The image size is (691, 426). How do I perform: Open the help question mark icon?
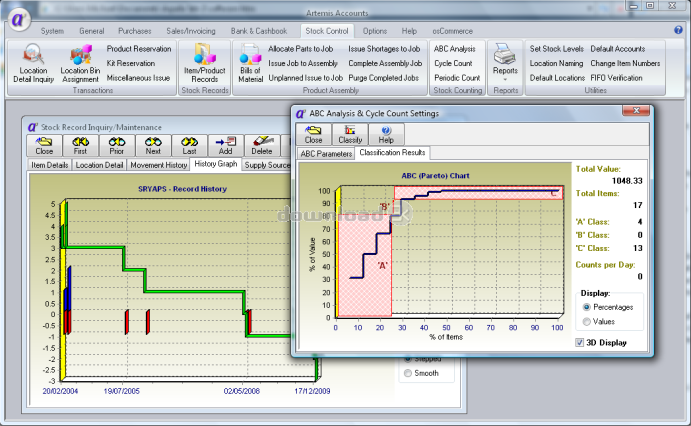[x=678, y=30]
